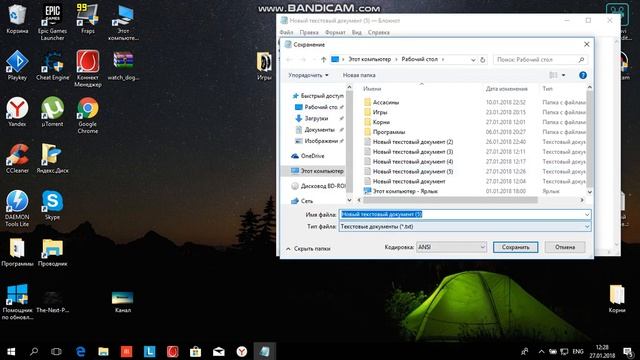Select Google Chrome desktop icon
Viewport: 640px width, 360px height.
[x=87, y=115]
